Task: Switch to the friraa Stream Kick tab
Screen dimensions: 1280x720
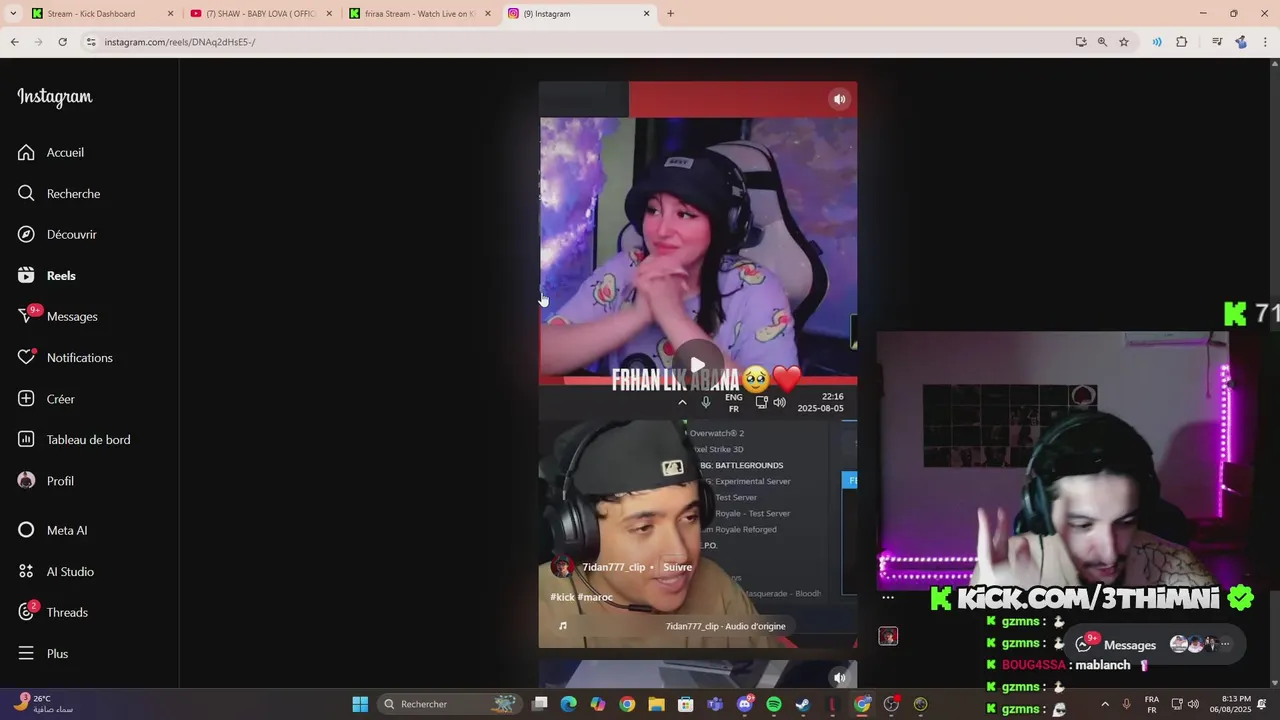Action: (419, 14)
